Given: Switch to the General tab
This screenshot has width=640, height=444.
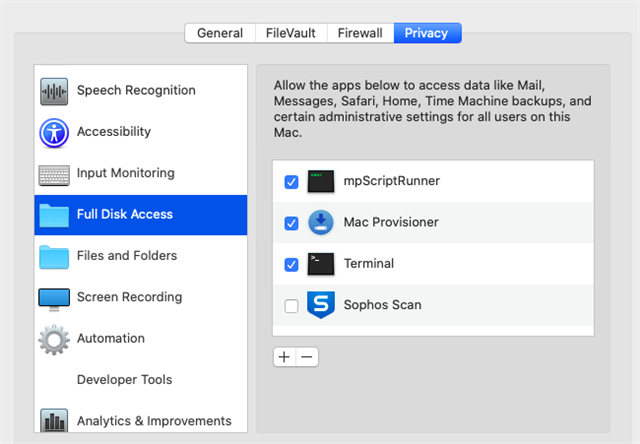Looking at the screenshot, I should (220, 33).
